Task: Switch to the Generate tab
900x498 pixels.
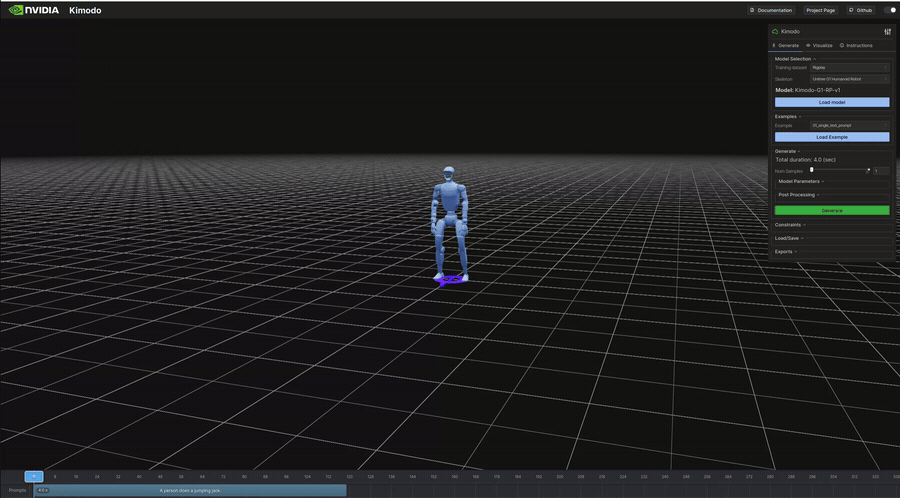Action: 785,45
